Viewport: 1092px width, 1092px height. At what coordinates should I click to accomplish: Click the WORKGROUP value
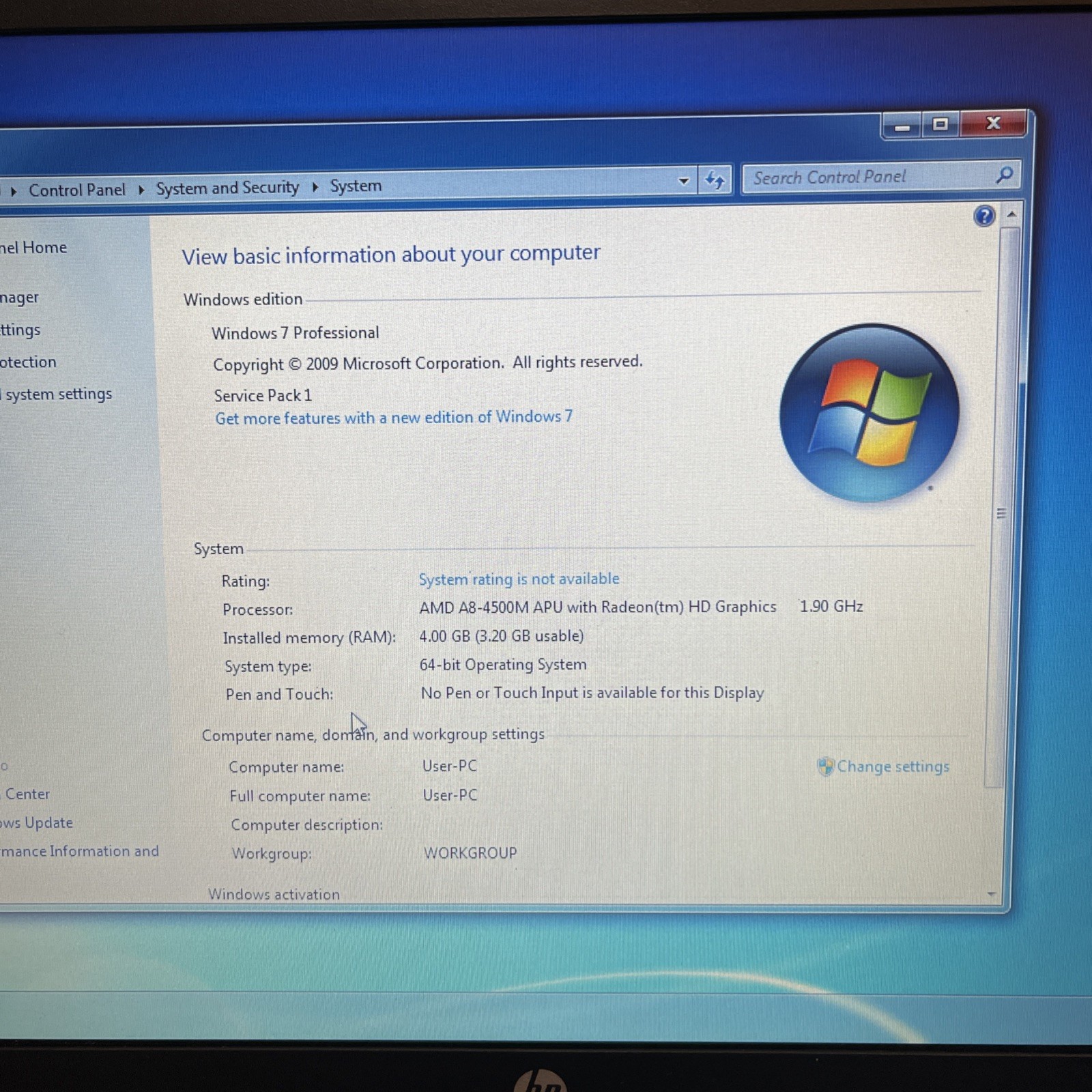470,853
